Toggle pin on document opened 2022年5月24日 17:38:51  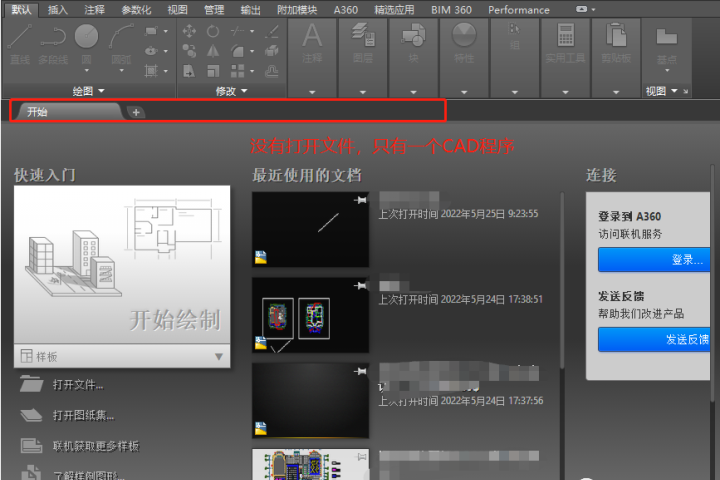pyautogui.click(x=360, y=286)
